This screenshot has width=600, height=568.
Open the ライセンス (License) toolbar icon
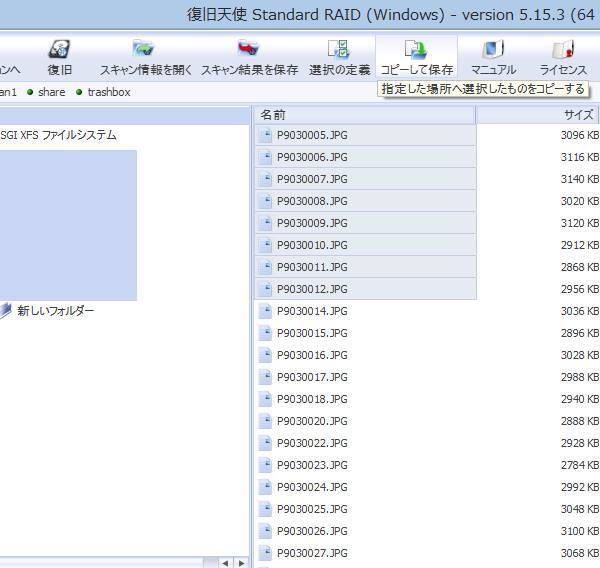pos(563,57)
